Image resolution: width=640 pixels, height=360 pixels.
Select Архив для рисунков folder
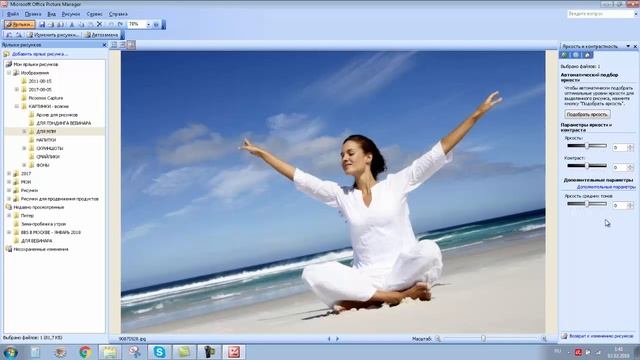[57, 115]
